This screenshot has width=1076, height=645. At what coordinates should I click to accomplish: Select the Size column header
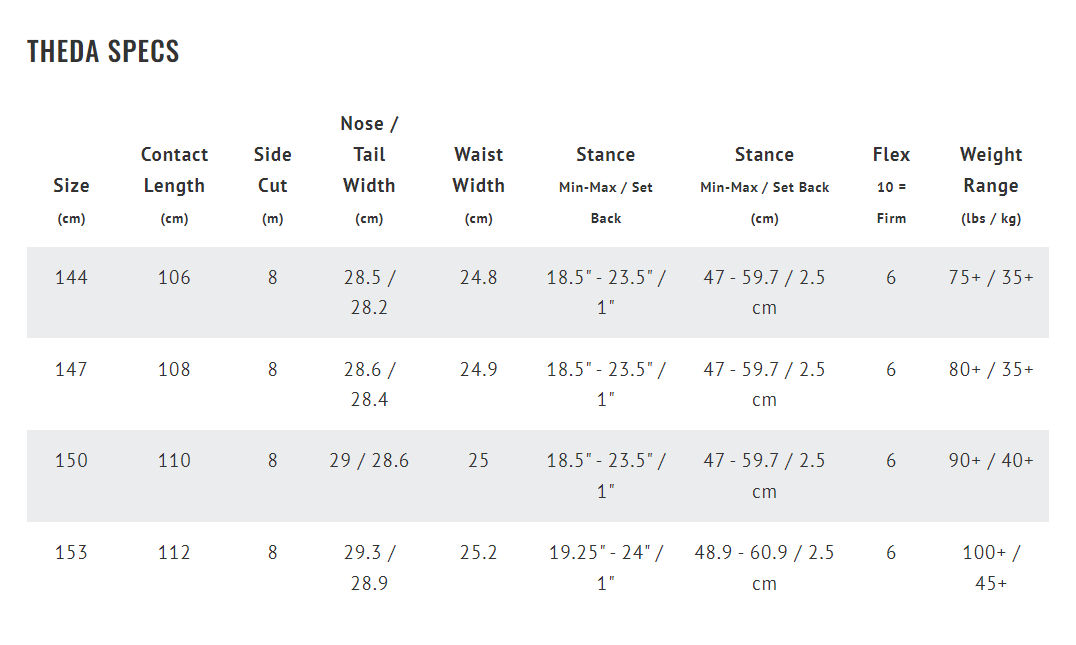[71, 201]
